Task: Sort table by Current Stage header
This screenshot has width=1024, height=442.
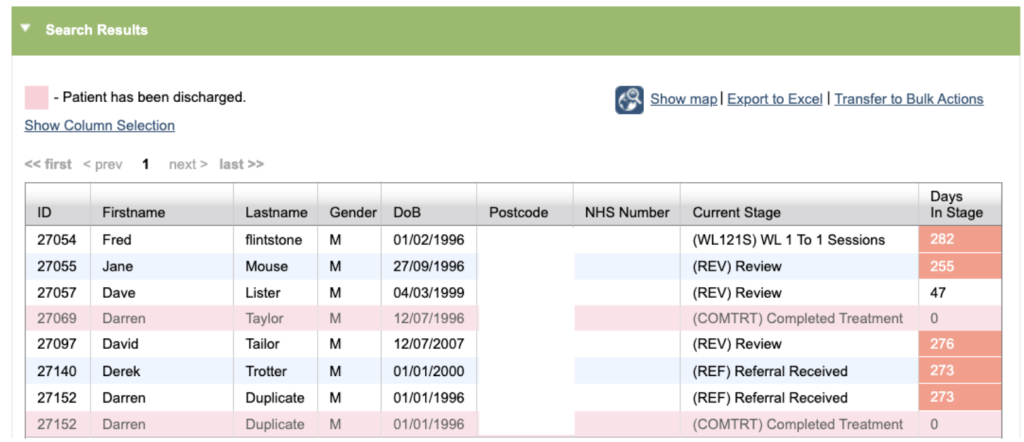Action: click(736, 212)
